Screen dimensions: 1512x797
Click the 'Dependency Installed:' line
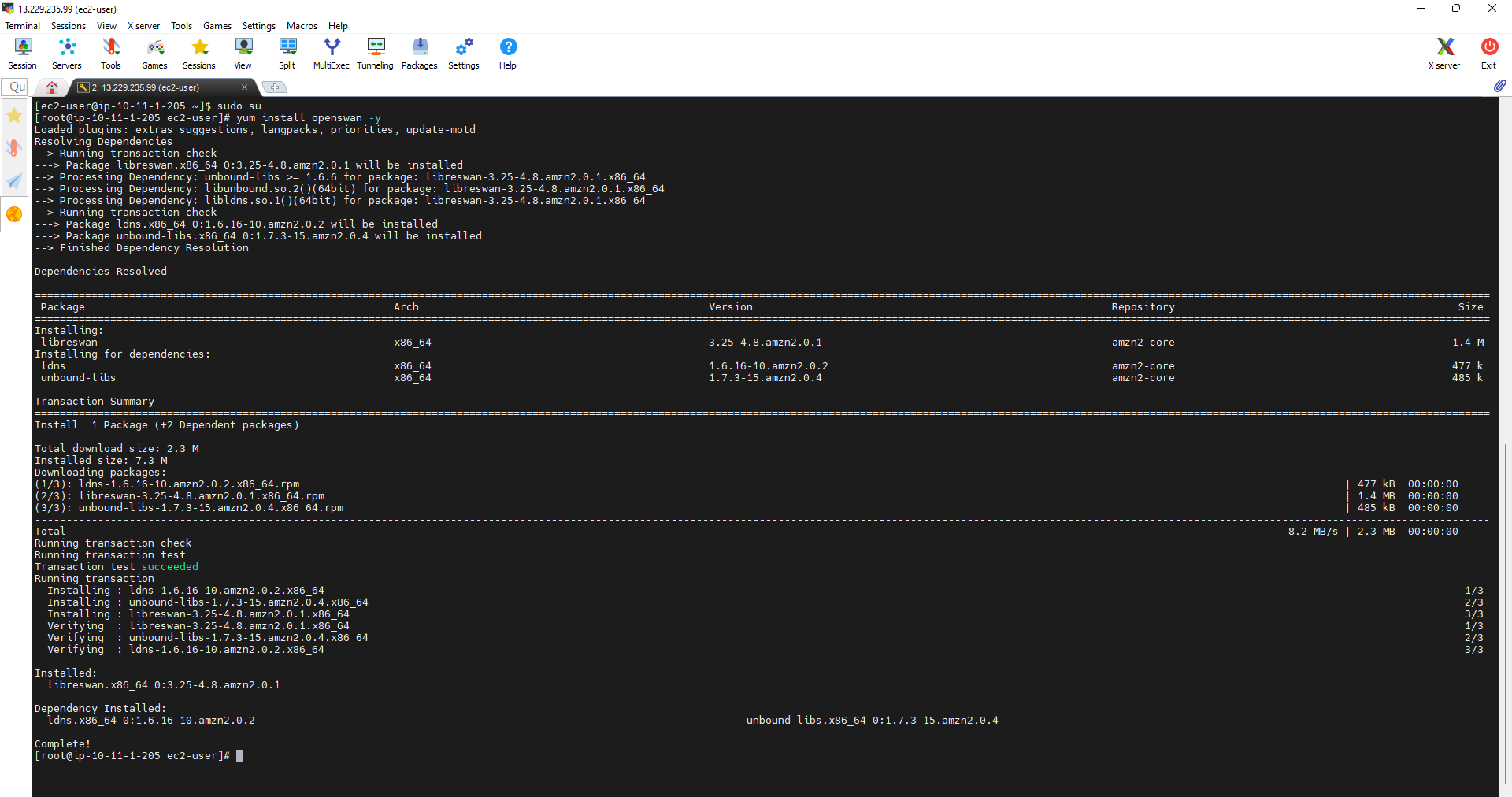click(x=100, y=709)
